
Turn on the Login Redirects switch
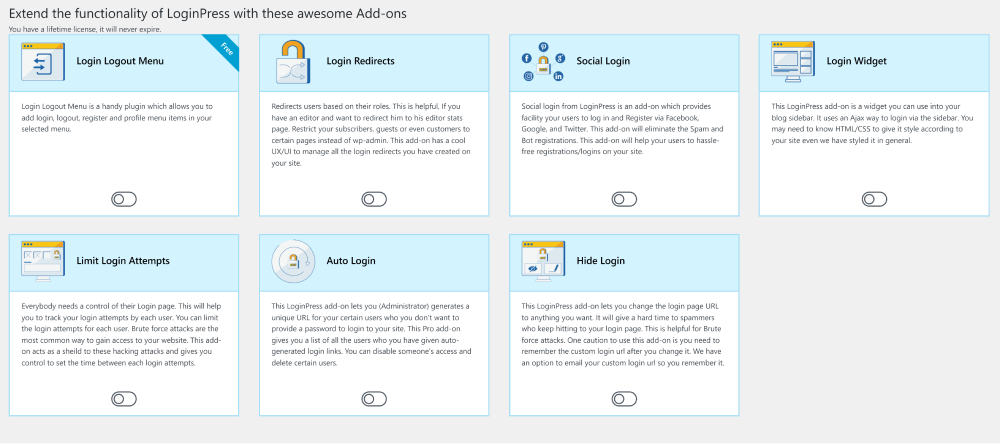374,200
